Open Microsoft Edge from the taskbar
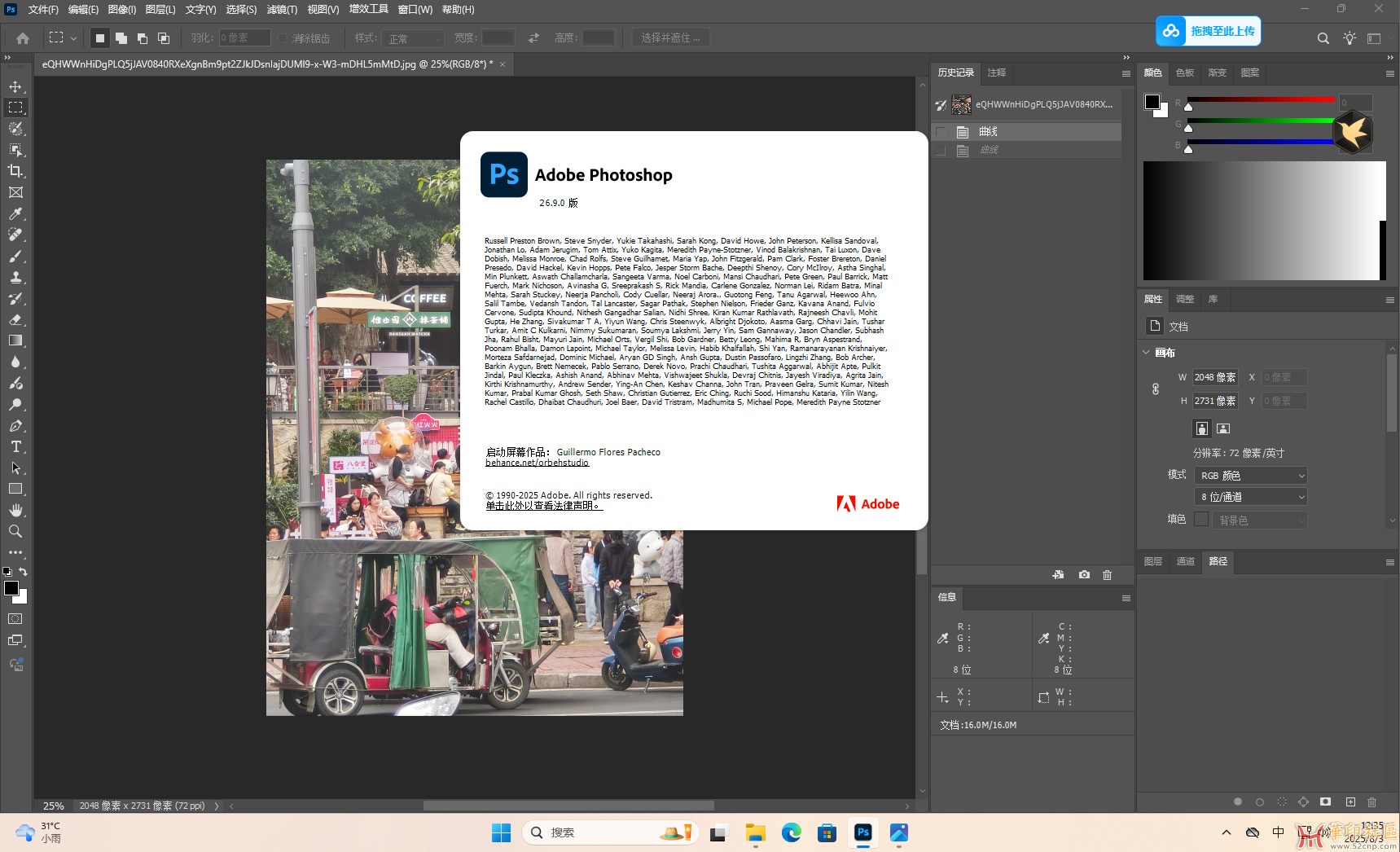1400x852 pixels. 792,832
